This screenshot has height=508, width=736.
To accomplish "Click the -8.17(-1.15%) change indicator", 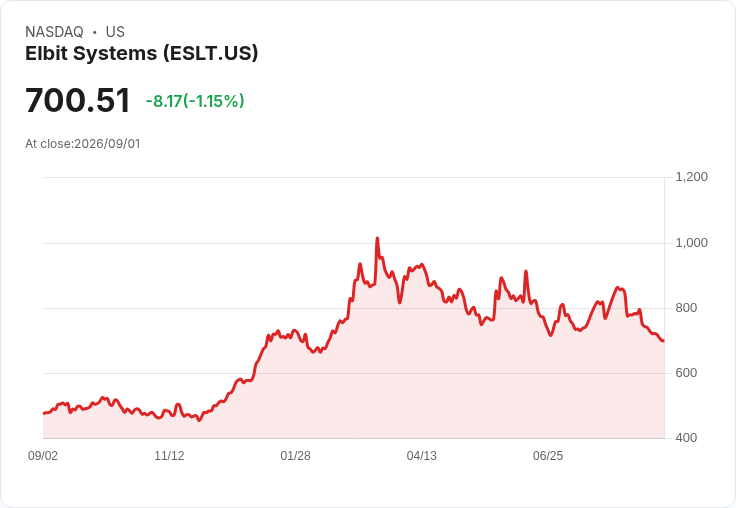I will (195, 101).
